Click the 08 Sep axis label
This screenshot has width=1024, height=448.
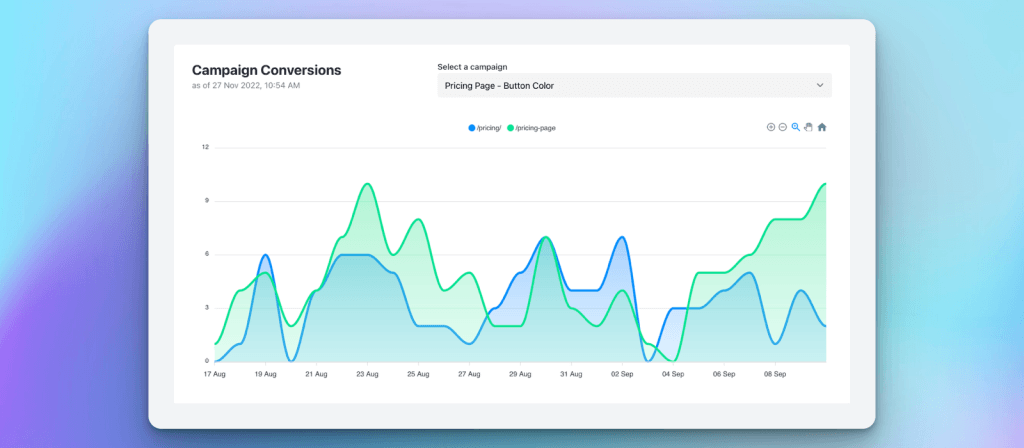(775, 375)
